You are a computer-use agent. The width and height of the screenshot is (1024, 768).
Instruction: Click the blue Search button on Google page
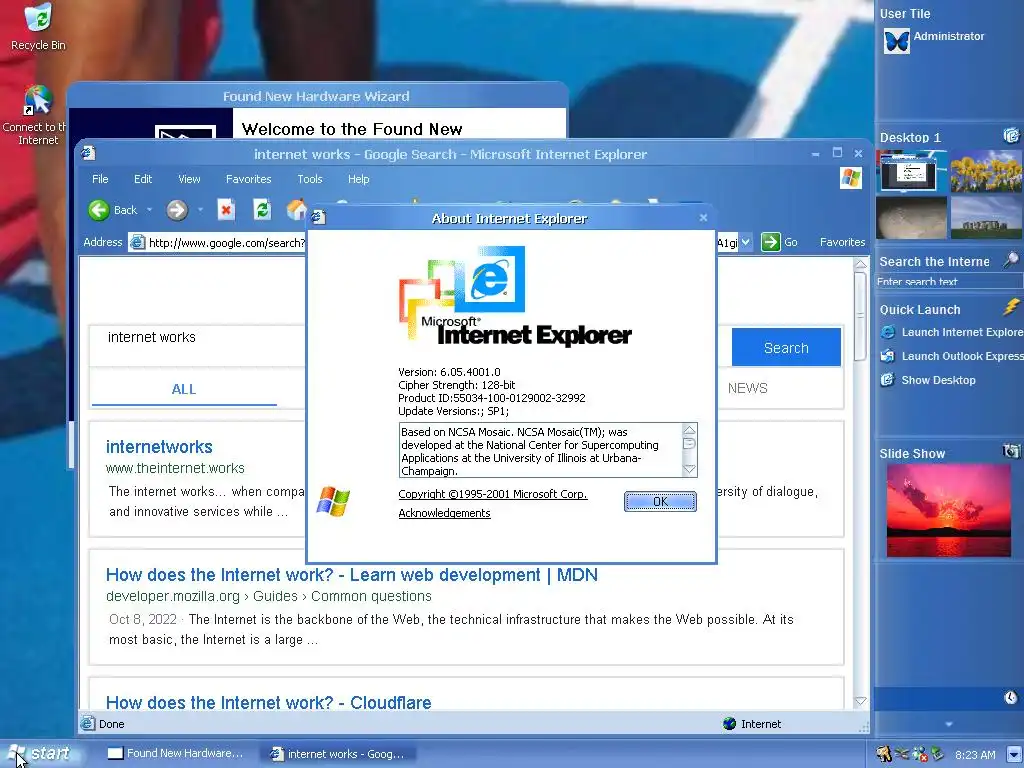click(x=786, y=347)
